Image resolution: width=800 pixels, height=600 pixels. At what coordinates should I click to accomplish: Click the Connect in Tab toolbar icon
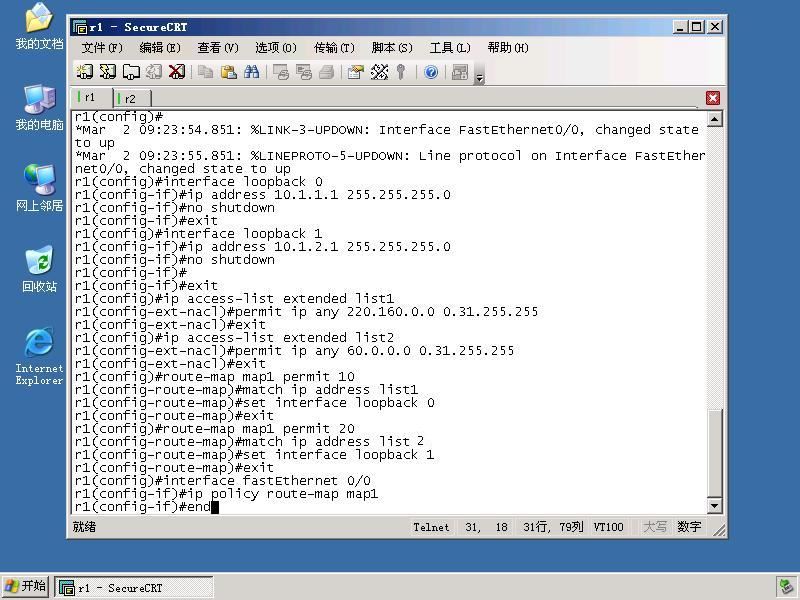click(131, 72)
